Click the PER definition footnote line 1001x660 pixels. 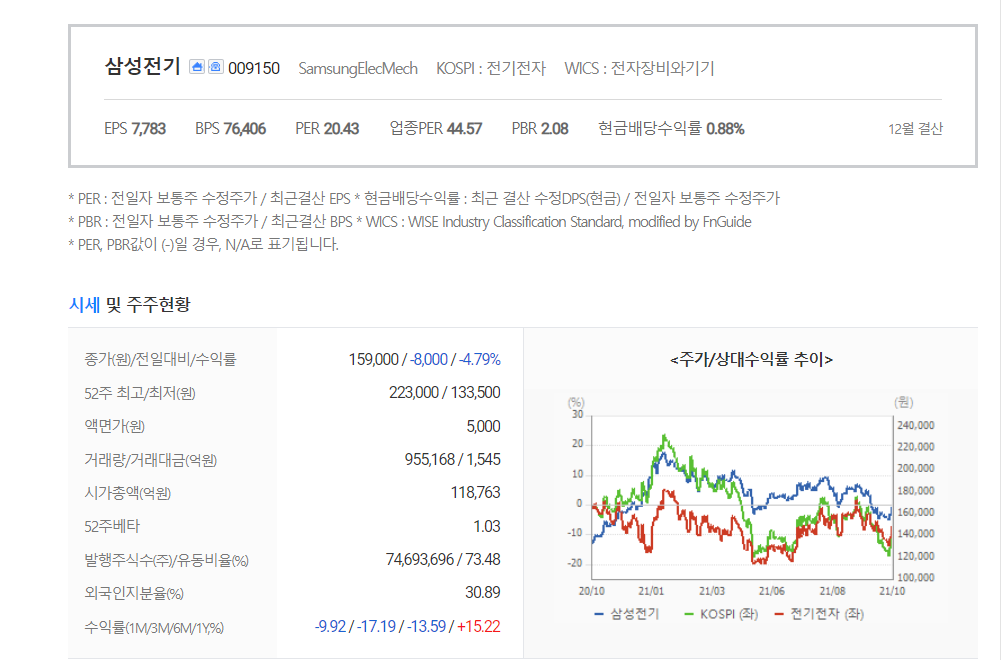[x=424, y=199]
